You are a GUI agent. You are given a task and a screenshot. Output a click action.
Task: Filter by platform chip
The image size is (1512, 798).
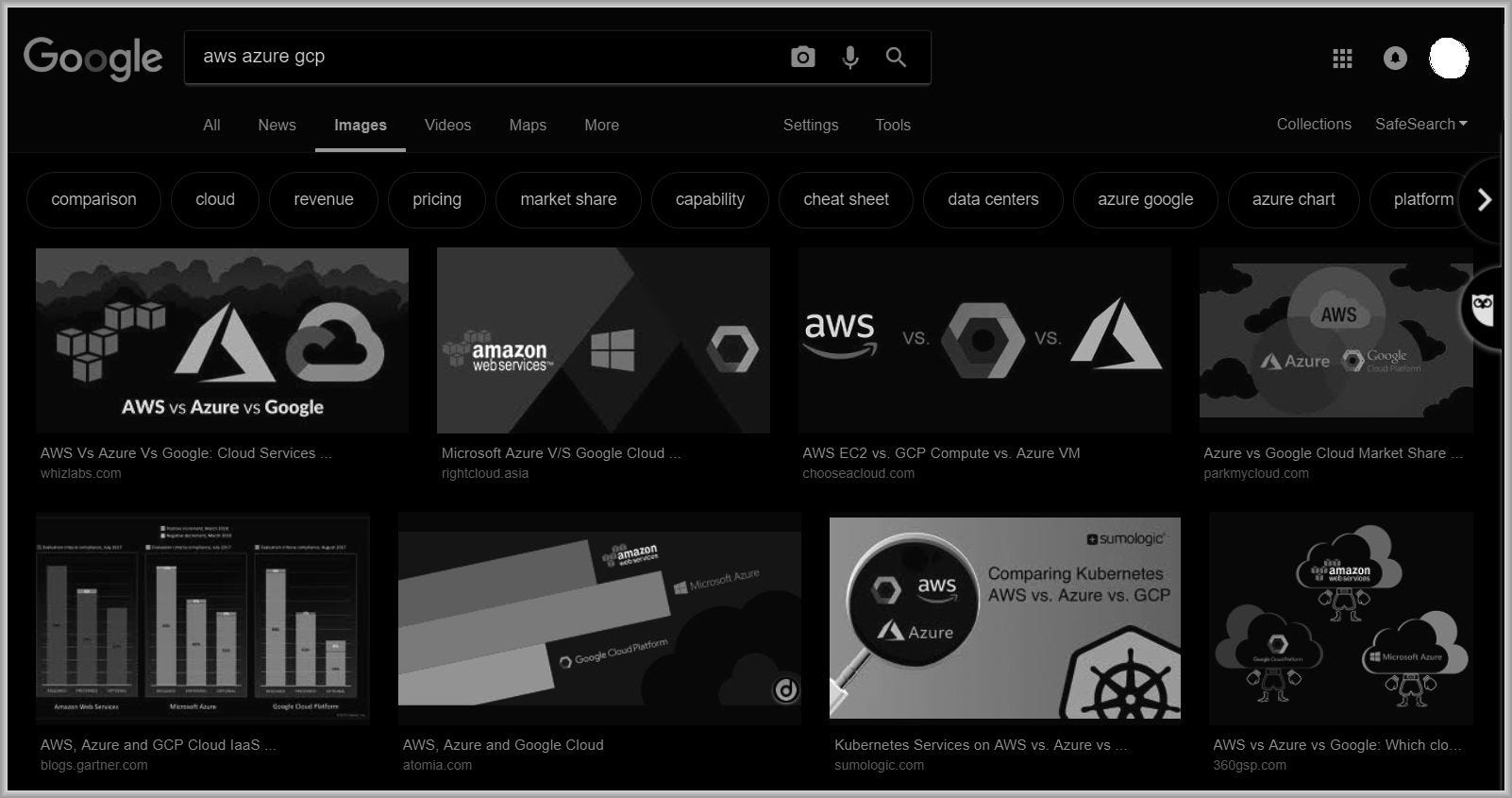(1420, 199)
